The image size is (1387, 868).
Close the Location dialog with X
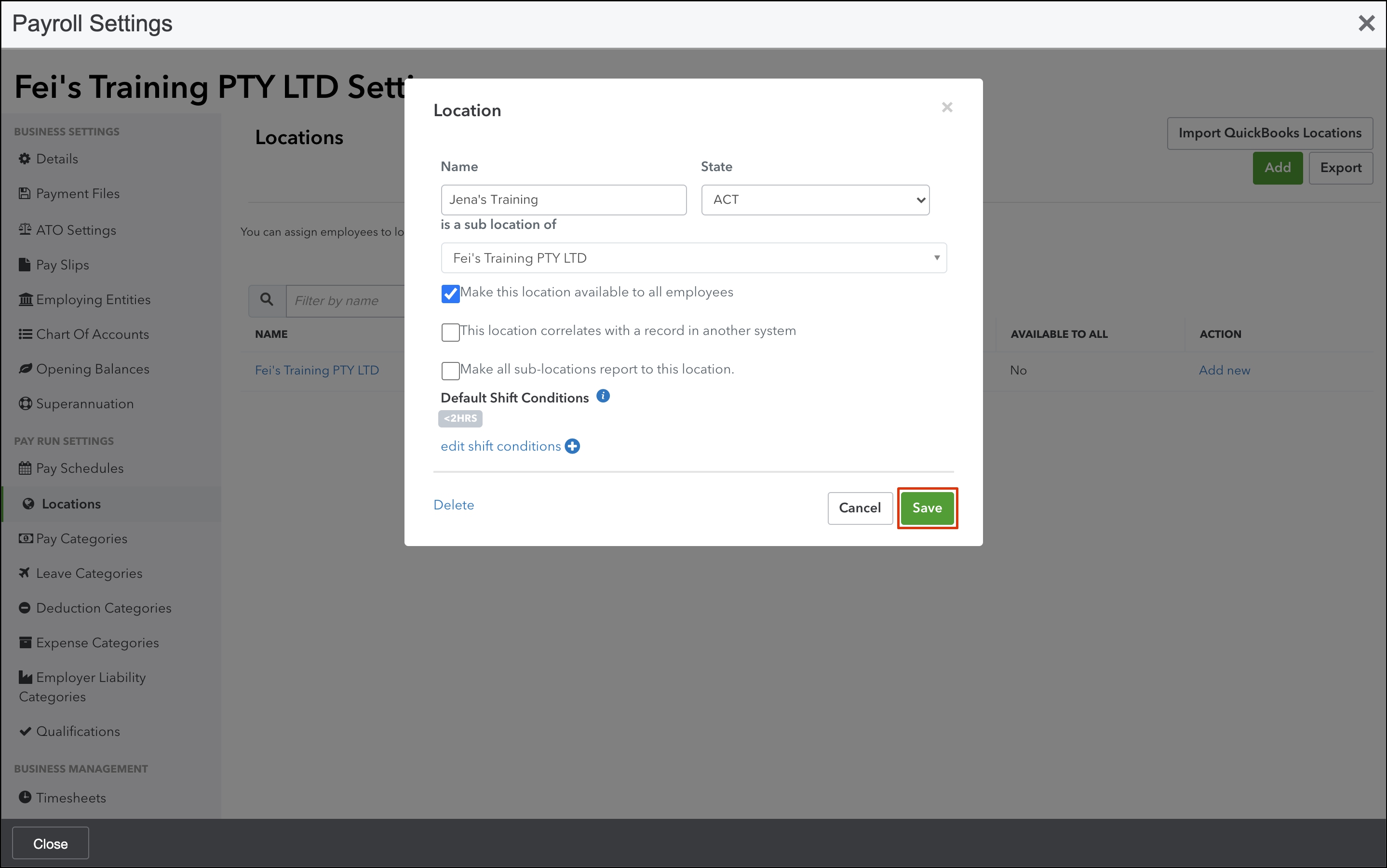[947, 107]
